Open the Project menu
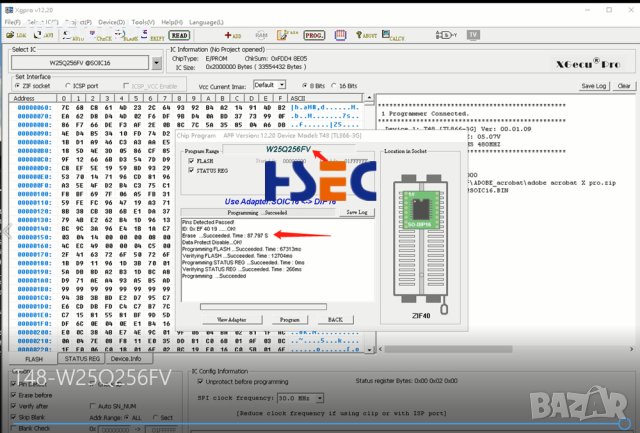The width and height of the screenshot is (640, 433). pos(78,22)
